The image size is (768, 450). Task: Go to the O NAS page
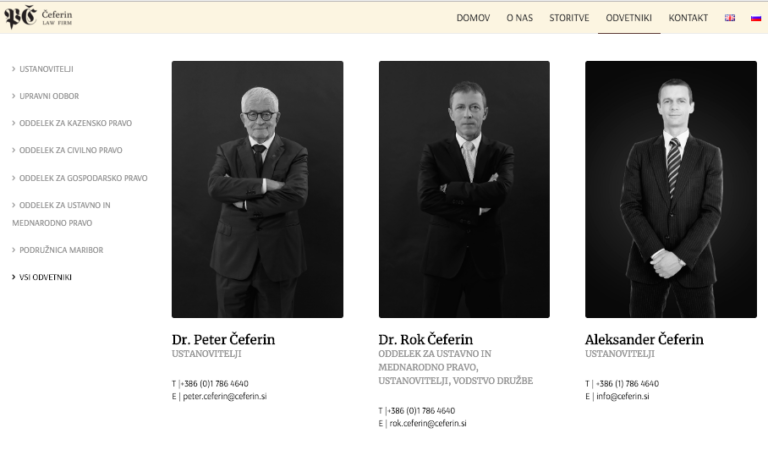[519, 18]
